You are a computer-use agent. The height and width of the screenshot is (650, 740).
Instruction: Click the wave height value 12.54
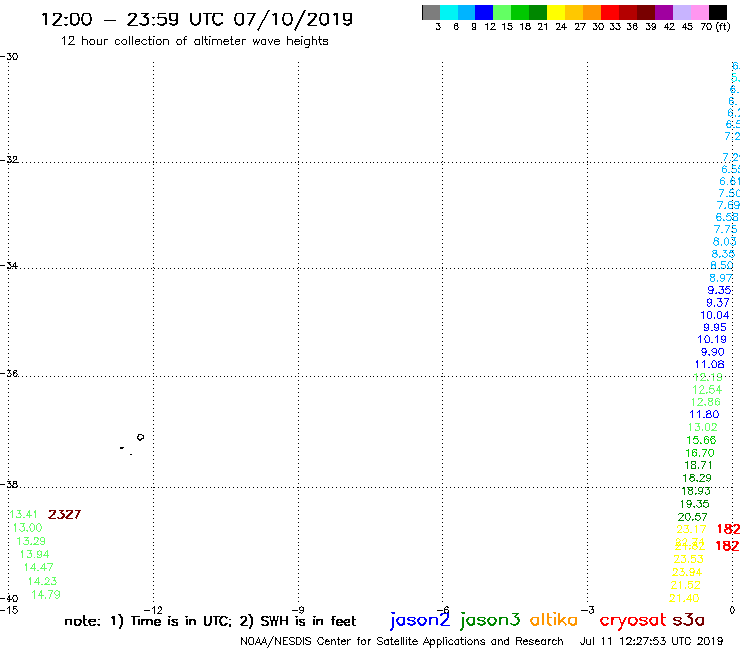tap(706, 389)
